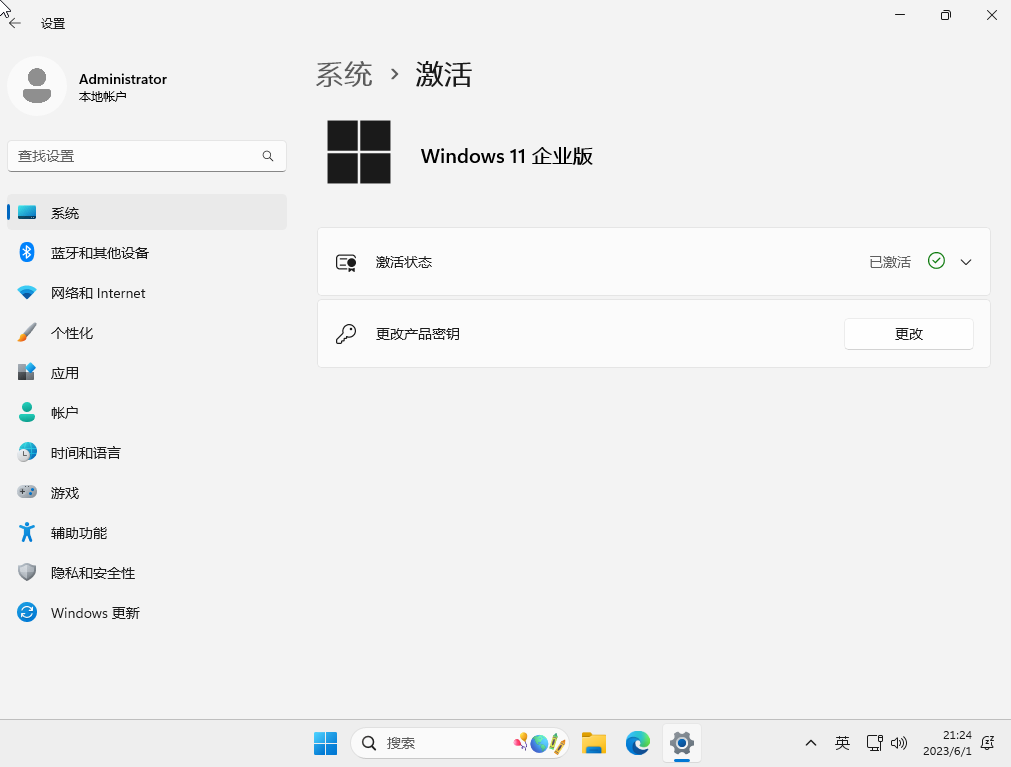Screen dimensions: 1011x767
Task: Open 系统 settings category
Action: (x=146, y=213)
